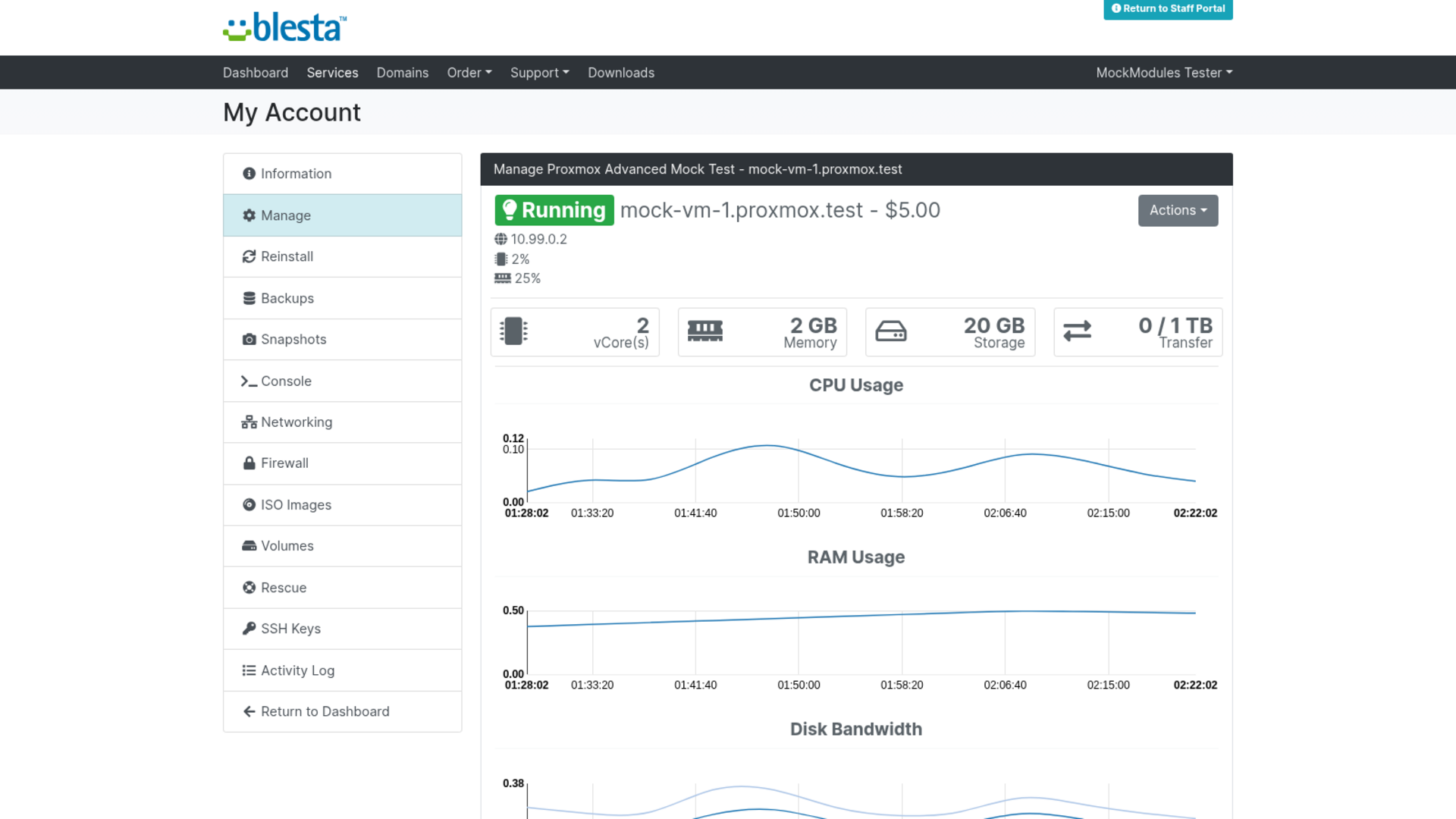Screen dimensions: 1456x819
Task: Click the Reinstall refresh icon
Action: click(x=249, y=256)
